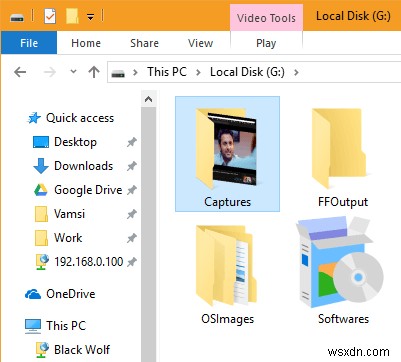The height and width of the screenshot is (362, 401).
Task: Click the pin icon next to 192.168.0.100
Action: tap(132, 262)
